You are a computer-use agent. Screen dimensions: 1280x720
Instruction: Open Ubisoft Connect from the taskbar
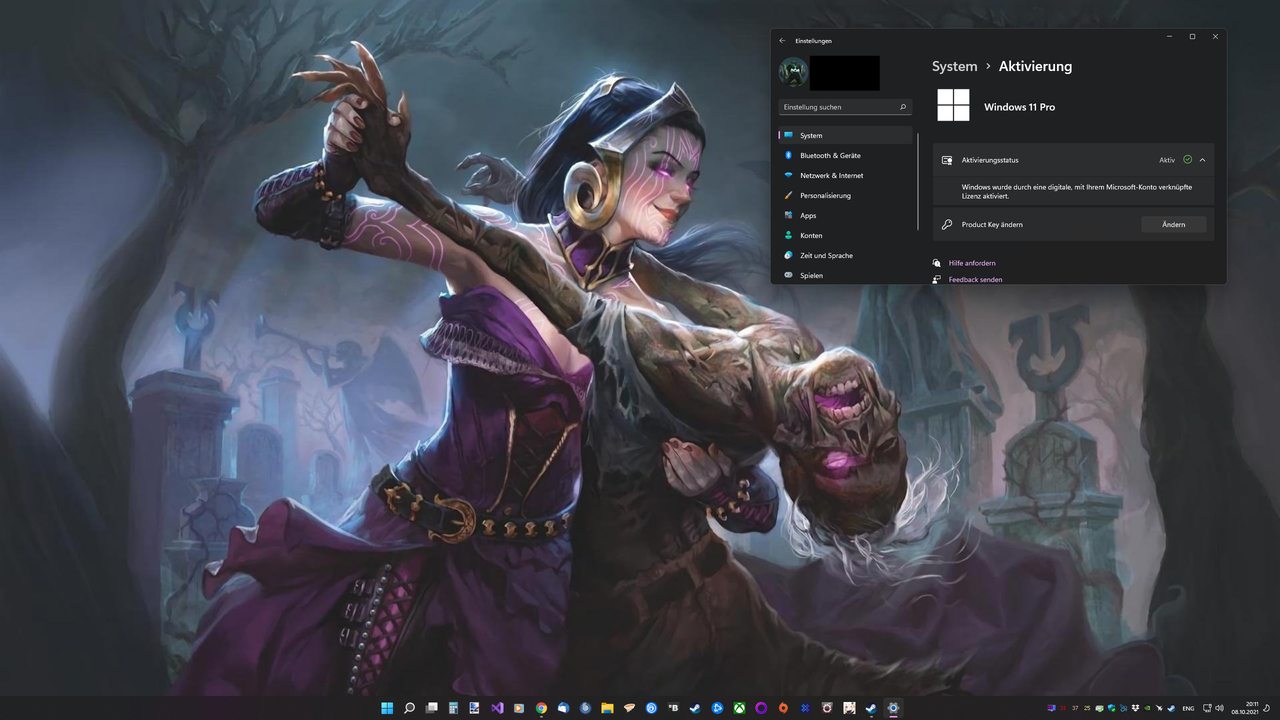(x=651, y=708)
